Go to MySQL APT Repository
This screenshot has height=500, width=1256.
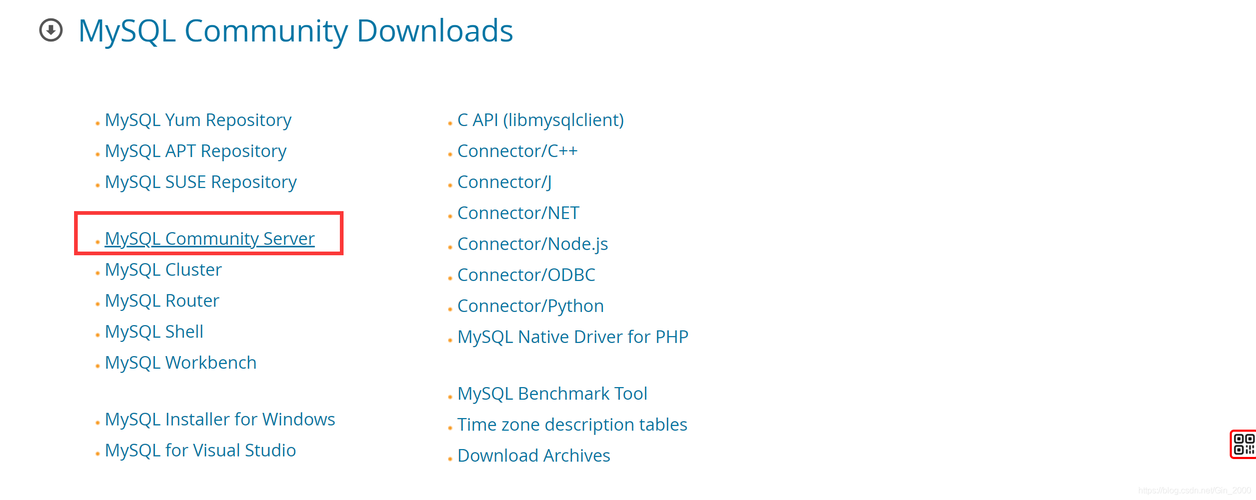[195, 151]
